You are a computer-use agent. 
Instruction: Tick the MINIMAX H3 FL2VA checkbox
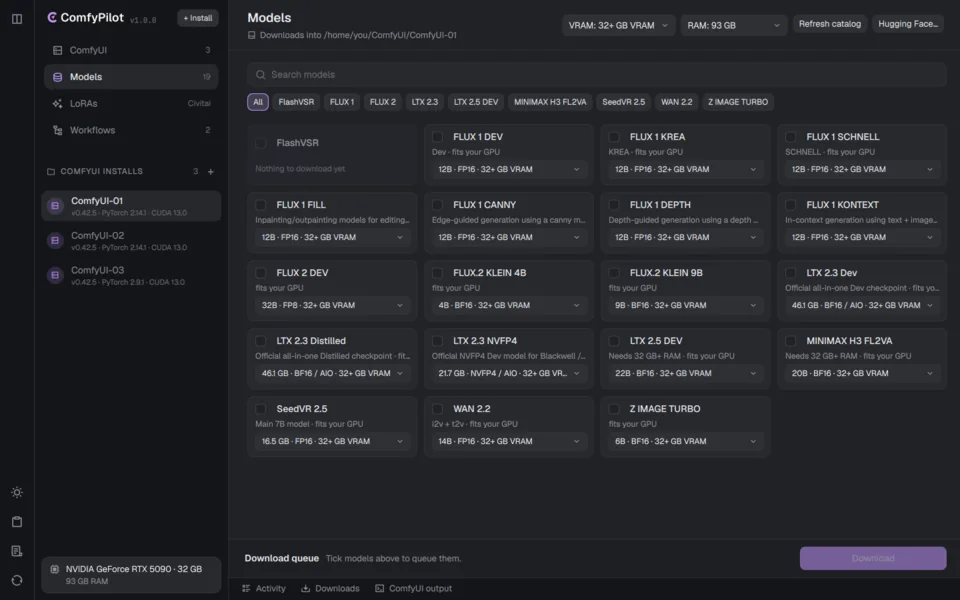[791, 340]
